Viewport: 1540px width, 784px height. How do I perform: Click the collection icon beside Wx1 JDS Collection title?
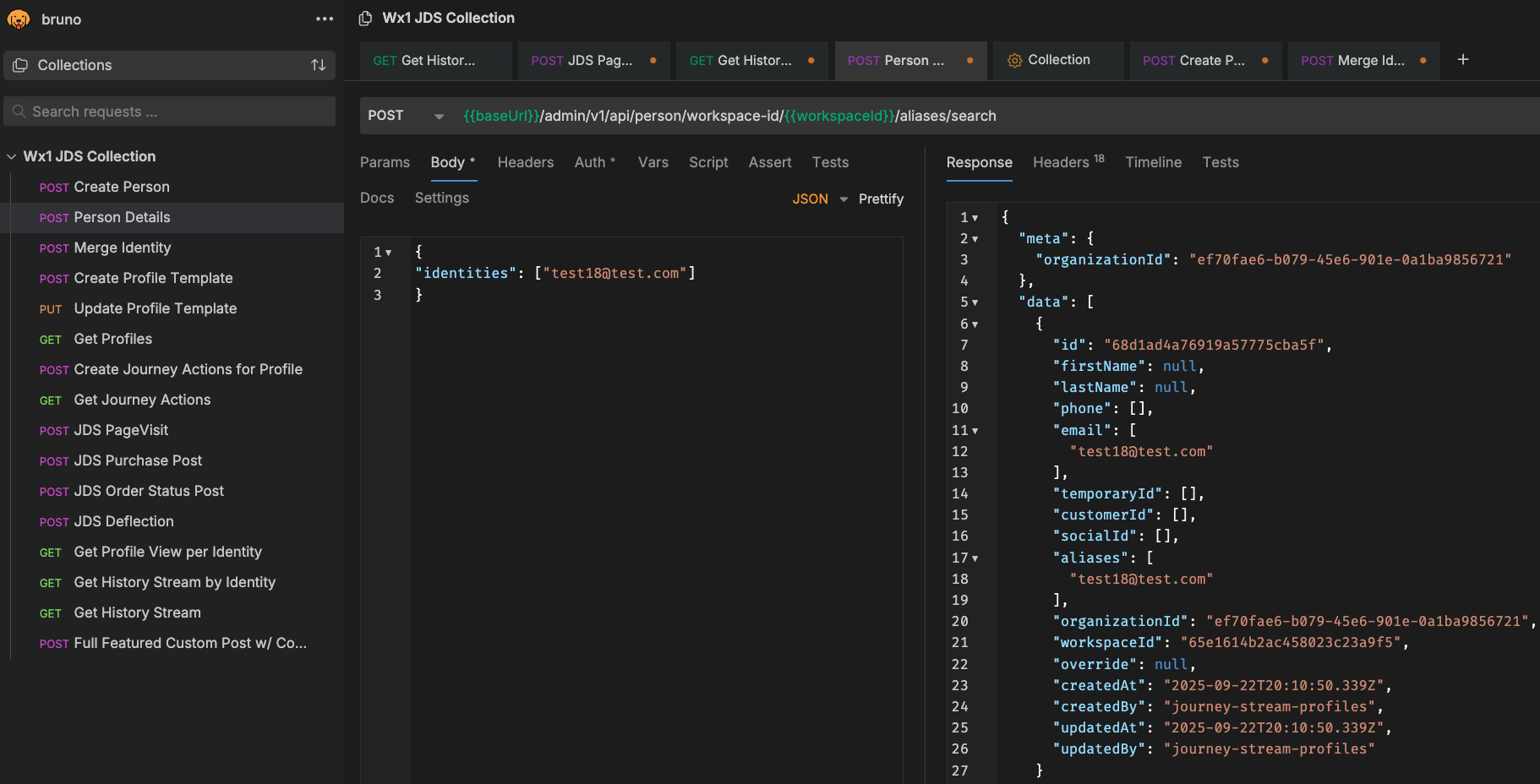[365, 18]
